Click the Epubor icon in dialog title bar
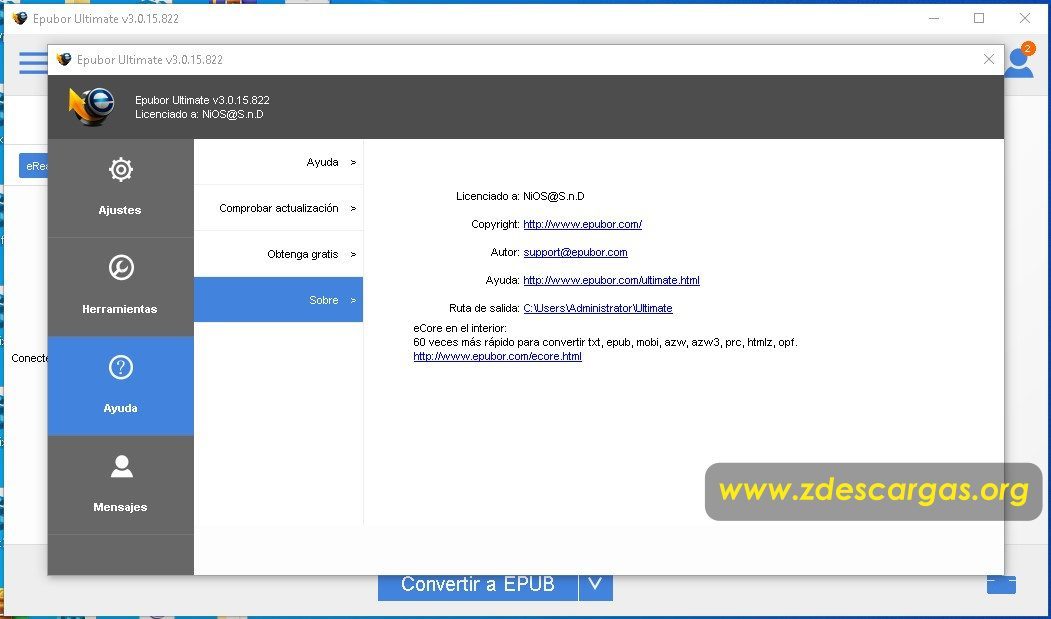 [64, 59]
